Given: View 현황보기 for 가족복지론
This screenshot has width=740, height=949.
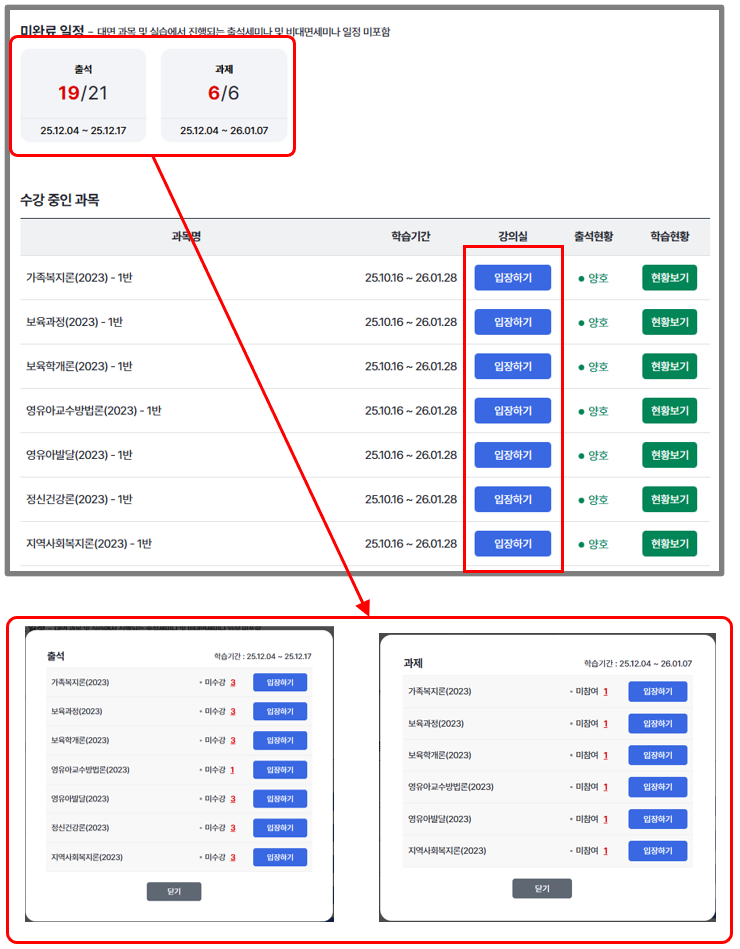Looking at the screenshot, I should point(669,278).
